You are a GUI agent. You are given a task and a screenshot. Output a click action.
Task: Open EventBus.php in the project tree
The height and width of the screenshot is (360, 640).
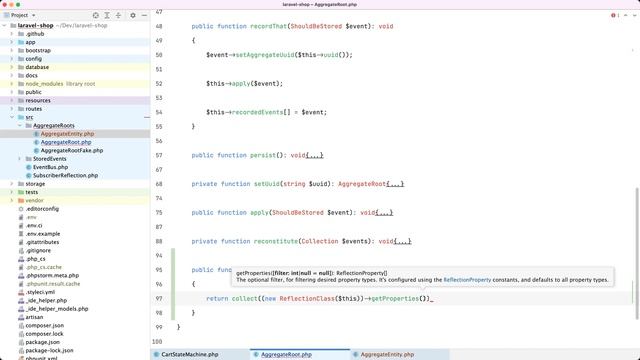pyautogui.click(x=50, y=167)
